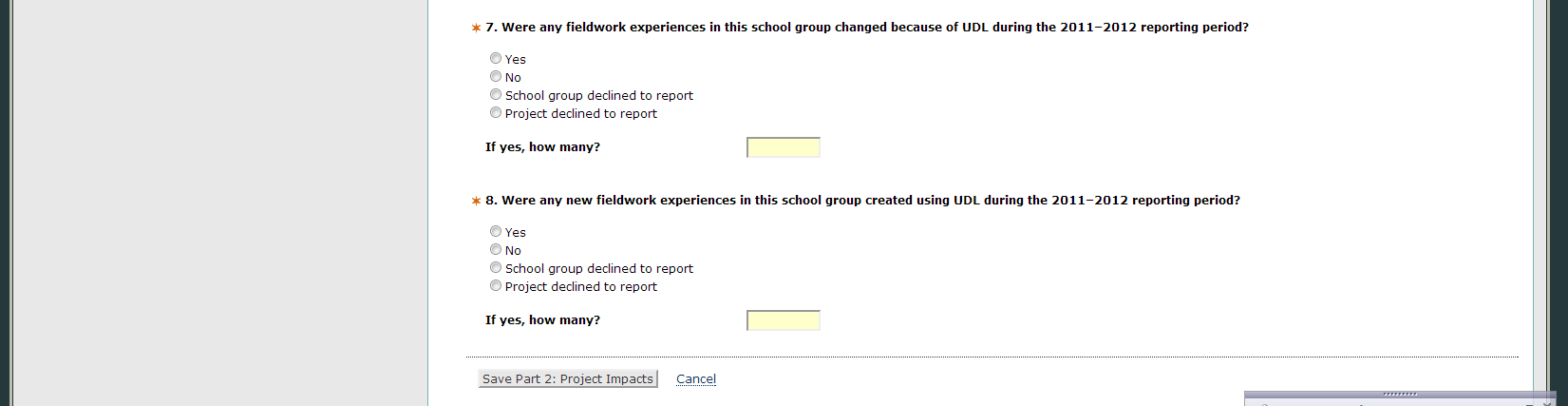The height and width of the screenshot is (406, 1568).
Task: Select No for question 7
Action: click(496, 77)
